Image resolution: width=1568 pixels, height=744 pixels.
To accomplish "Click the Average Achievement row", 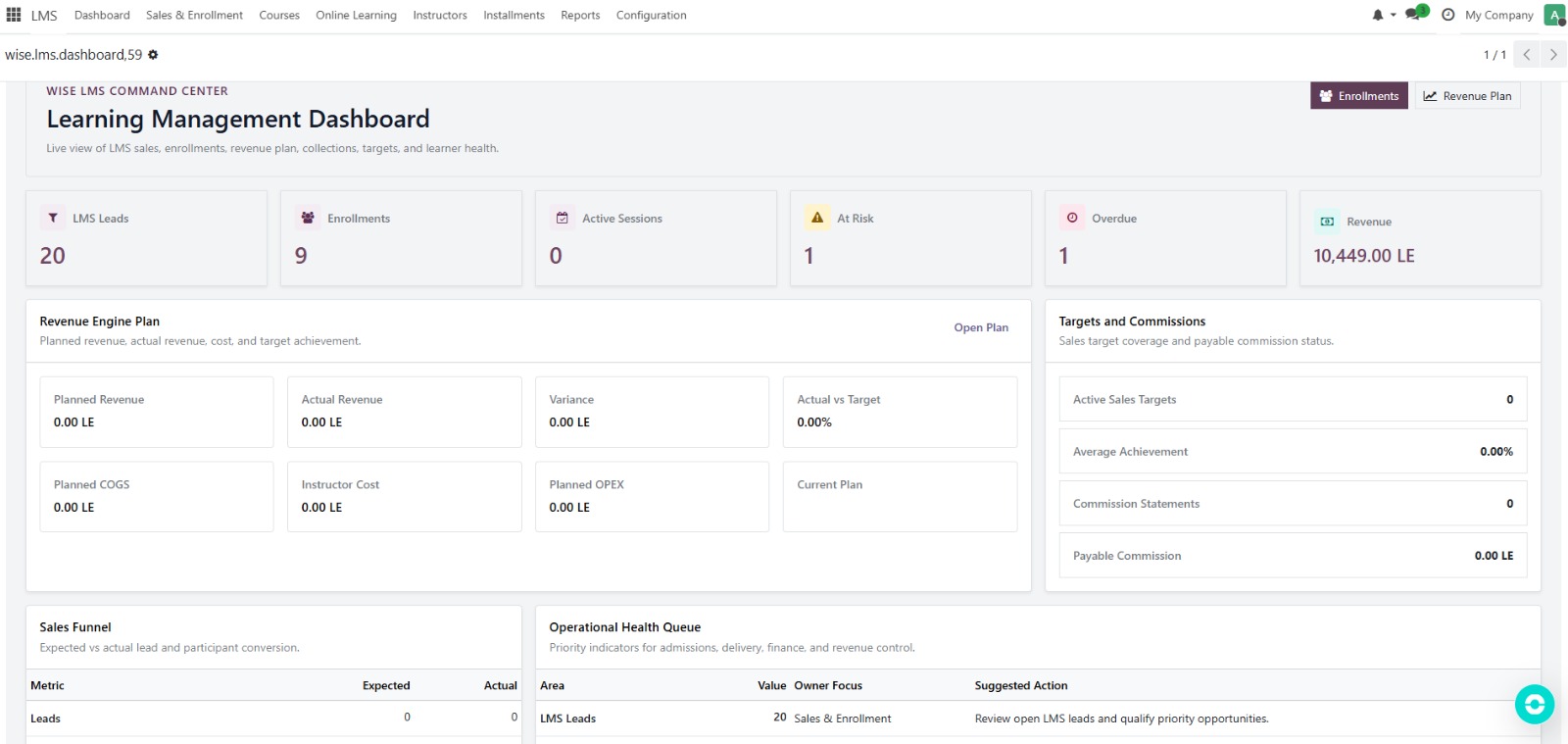I will [1293, 451].
